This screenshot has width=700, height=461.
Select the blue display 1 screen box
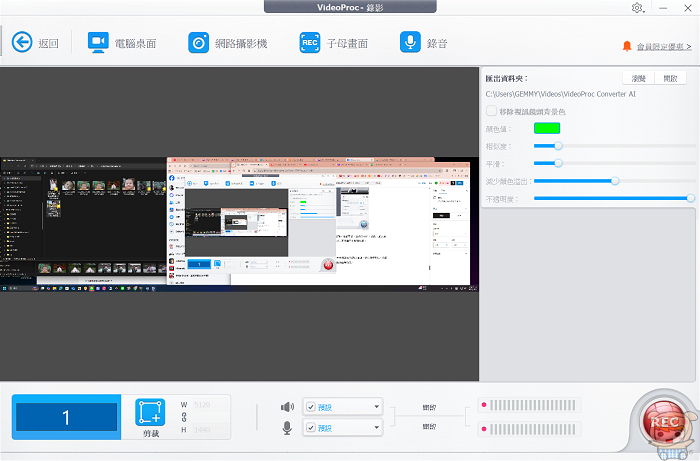point(66,418)
